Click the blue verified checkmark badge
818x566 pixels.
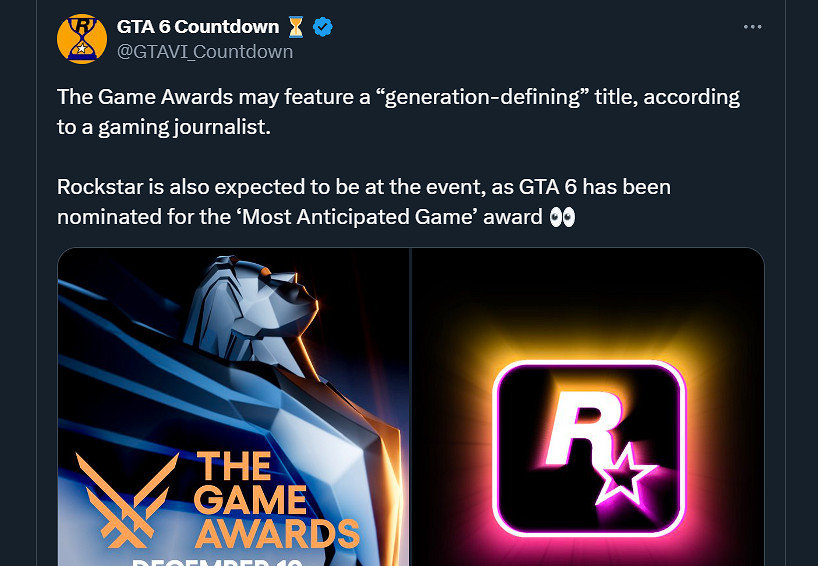(323, 27)
